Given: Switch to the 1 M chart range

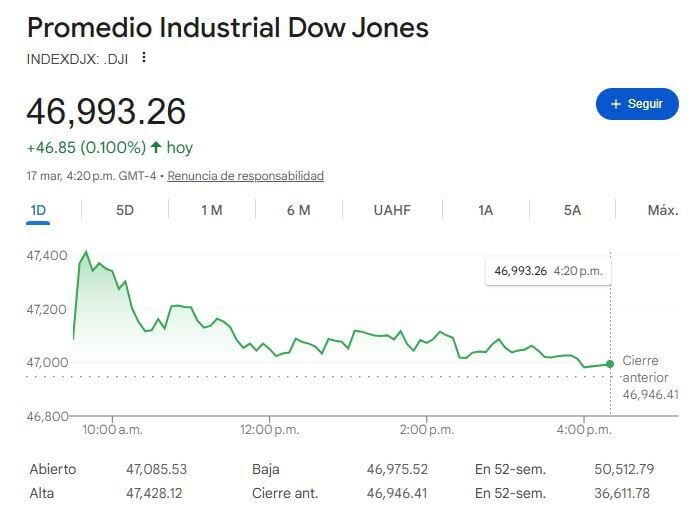Looking at the screenshot, I should point(211,210).
